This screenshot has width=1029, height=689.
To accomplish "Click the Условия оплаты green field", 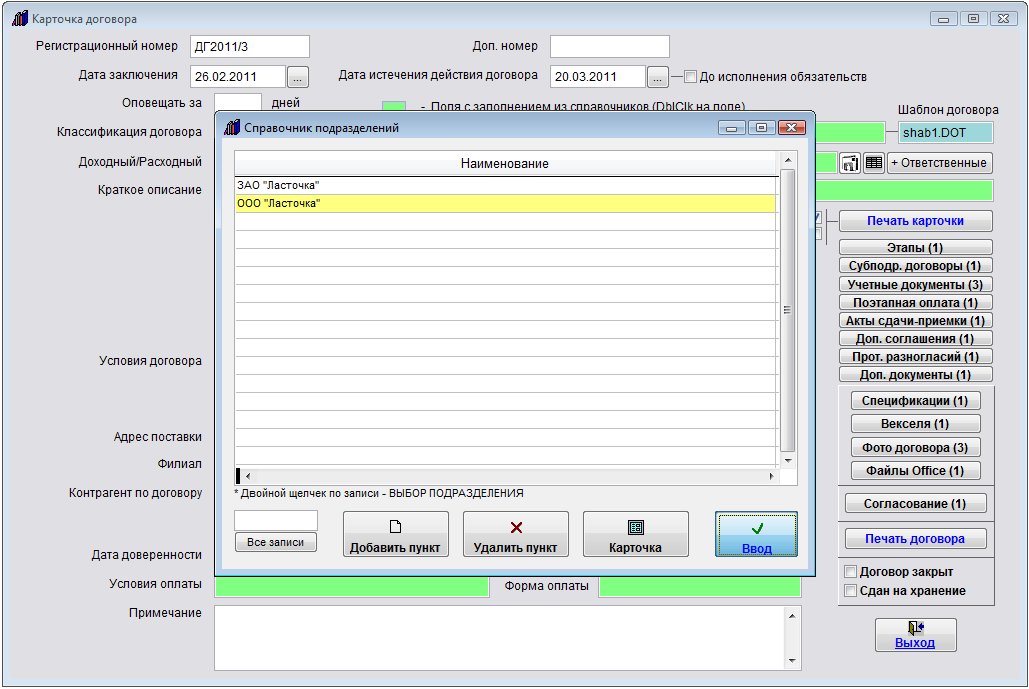I will [352, 587].
